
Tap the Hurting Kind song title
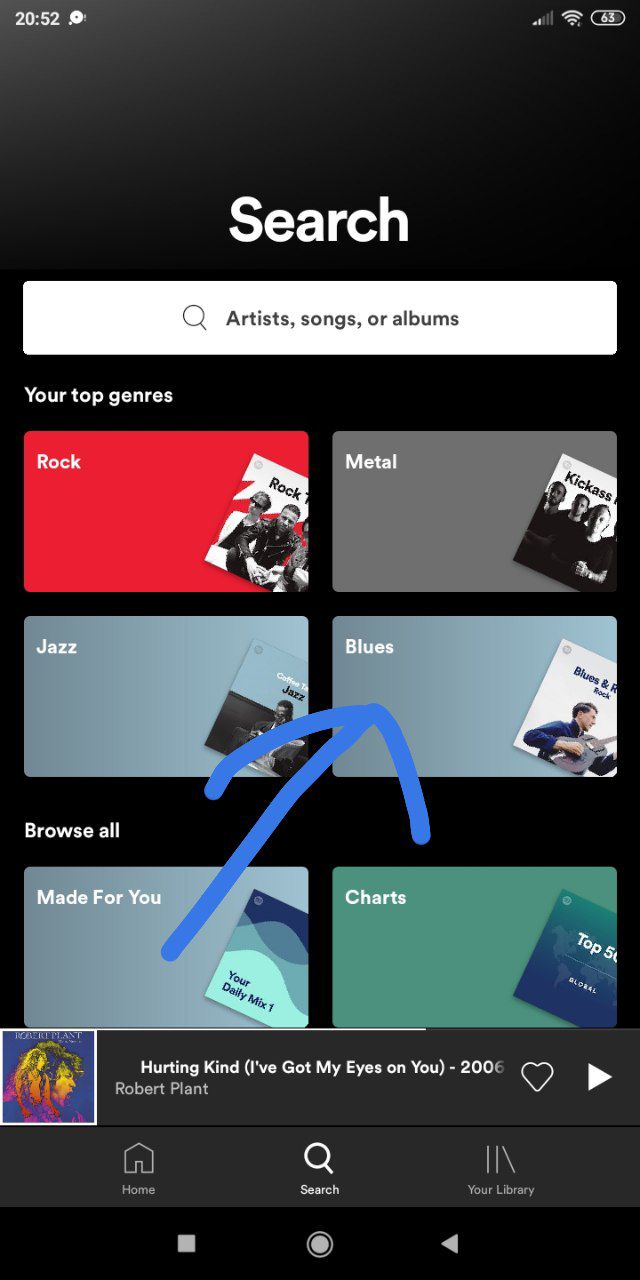click(322, 1067)
